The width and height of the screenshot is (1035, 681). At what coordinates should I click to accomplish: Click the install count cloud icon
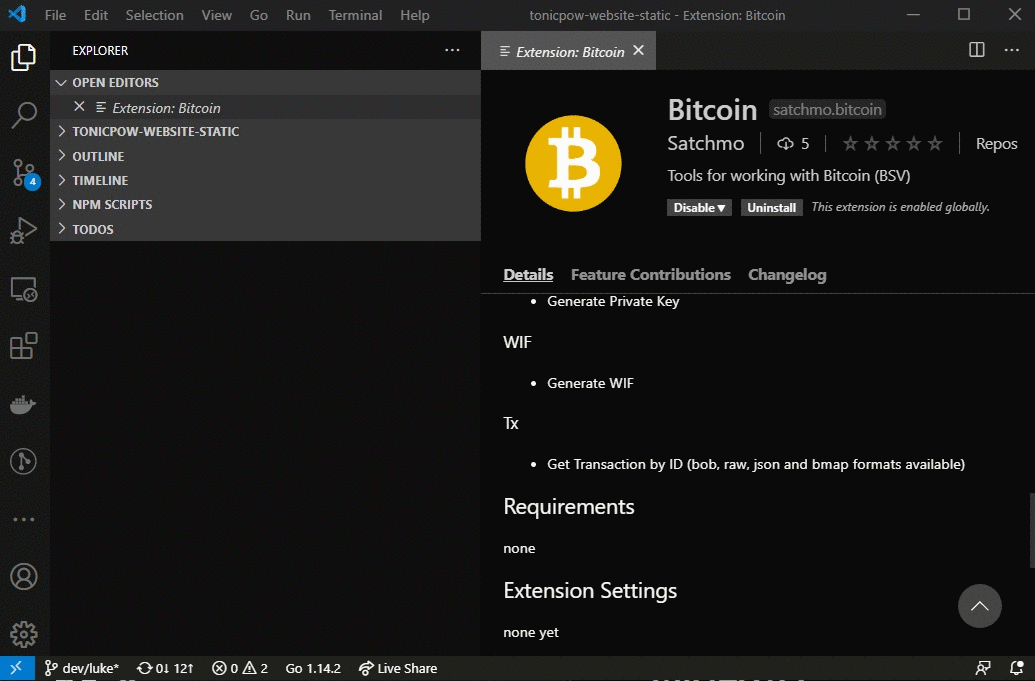pyautogui.click(x=785, y=143)
